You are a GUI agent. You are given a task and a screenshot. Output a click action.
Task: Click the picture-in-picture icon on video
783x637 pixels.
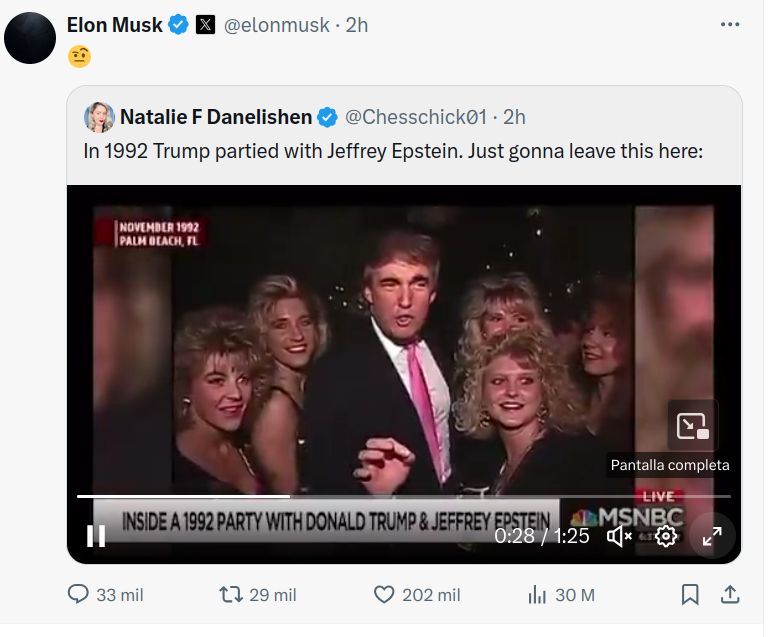pyautogui.click(x=692, y=426)
